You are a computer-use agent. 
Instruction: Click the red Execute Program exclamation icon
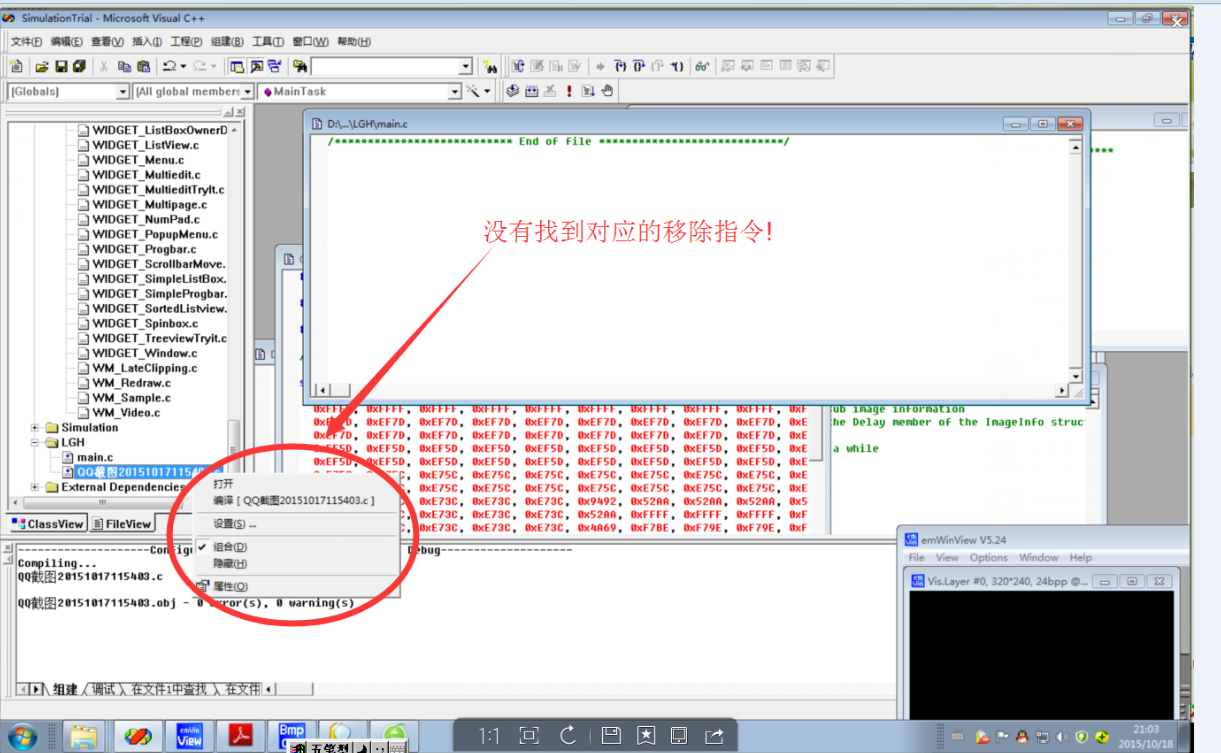click(569, 91)
